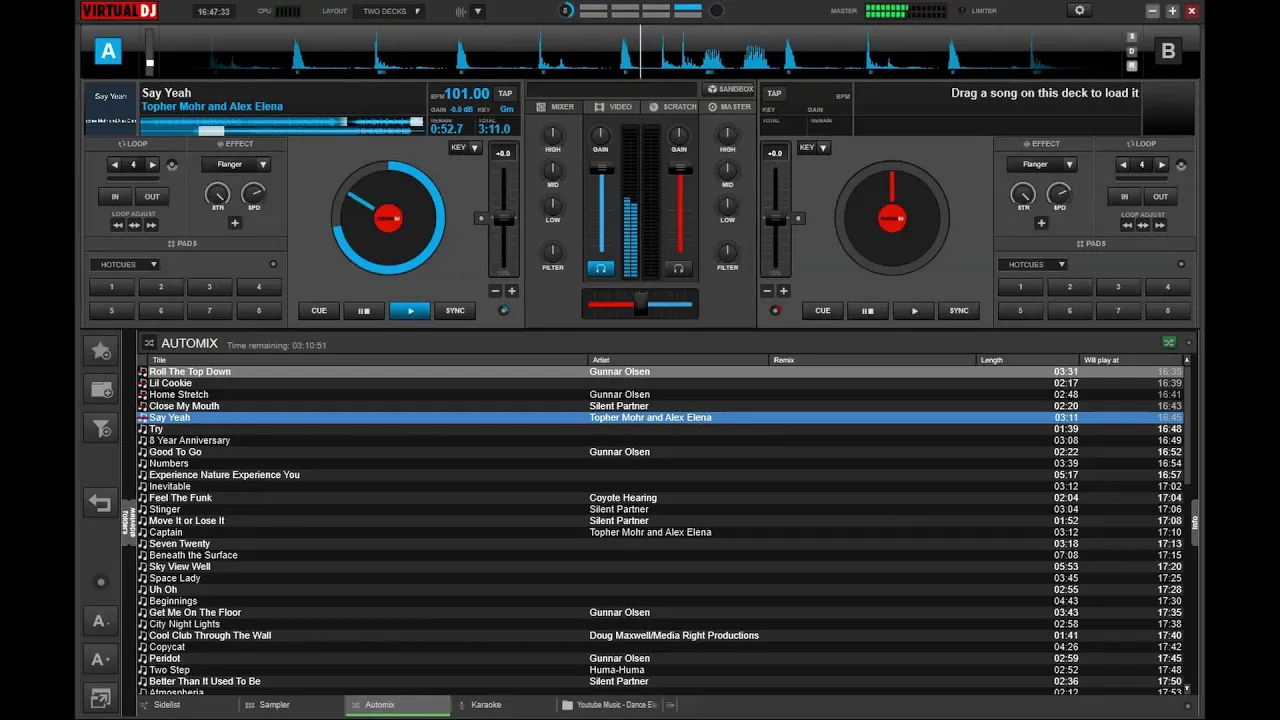
Task: Toggle the record dot in the browser sidebar
Action: (100, 582)
